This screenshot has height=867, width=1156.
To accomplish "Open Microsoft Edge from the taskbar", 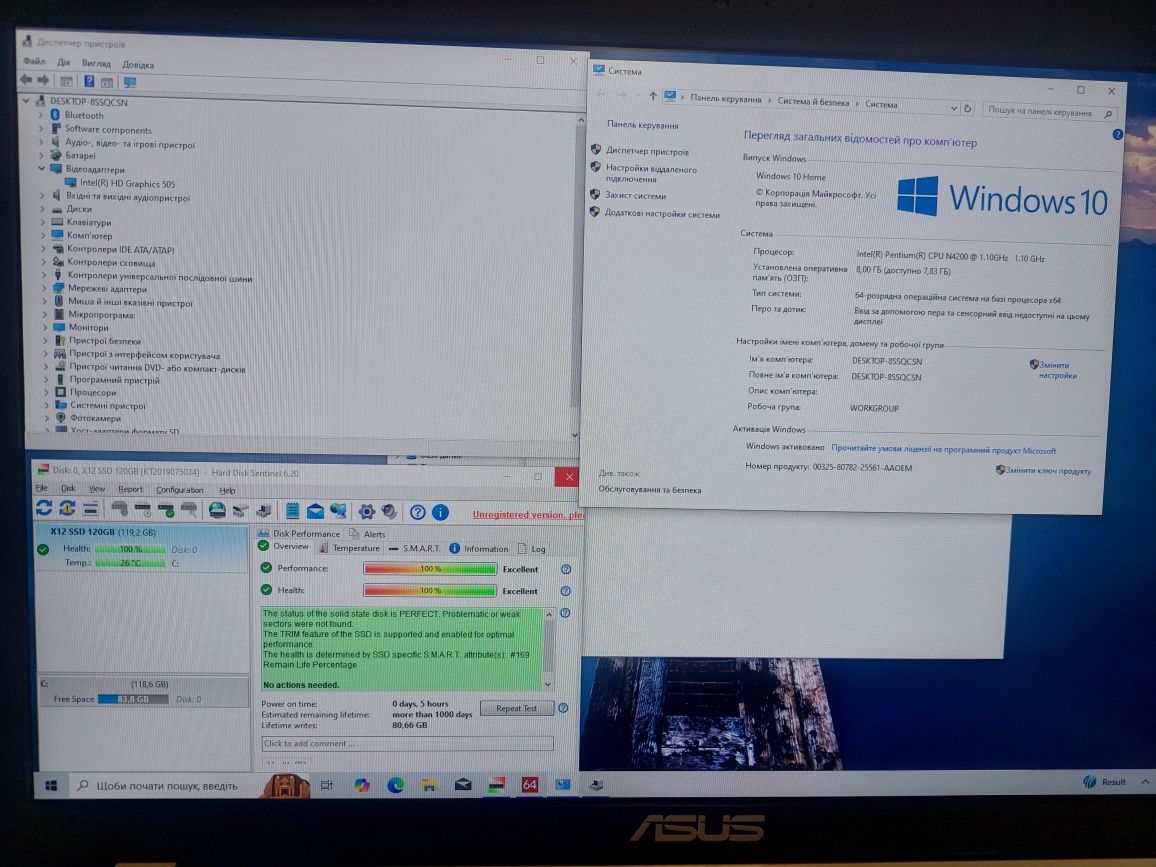I will (x=396, y=785).
